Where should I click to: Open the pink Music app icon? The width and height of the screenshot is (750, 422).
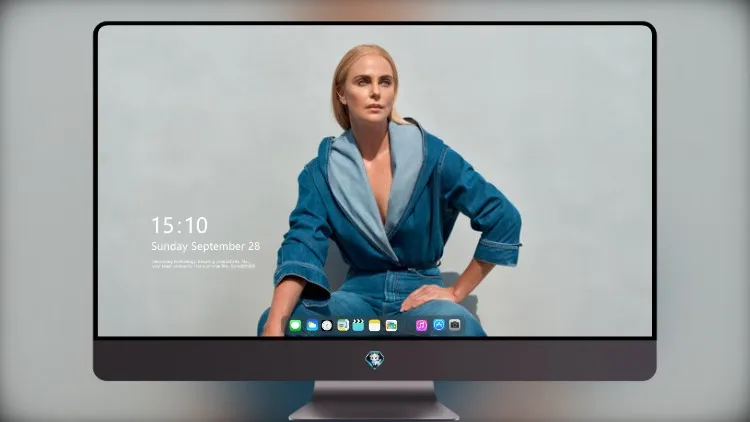coord(421,326)
